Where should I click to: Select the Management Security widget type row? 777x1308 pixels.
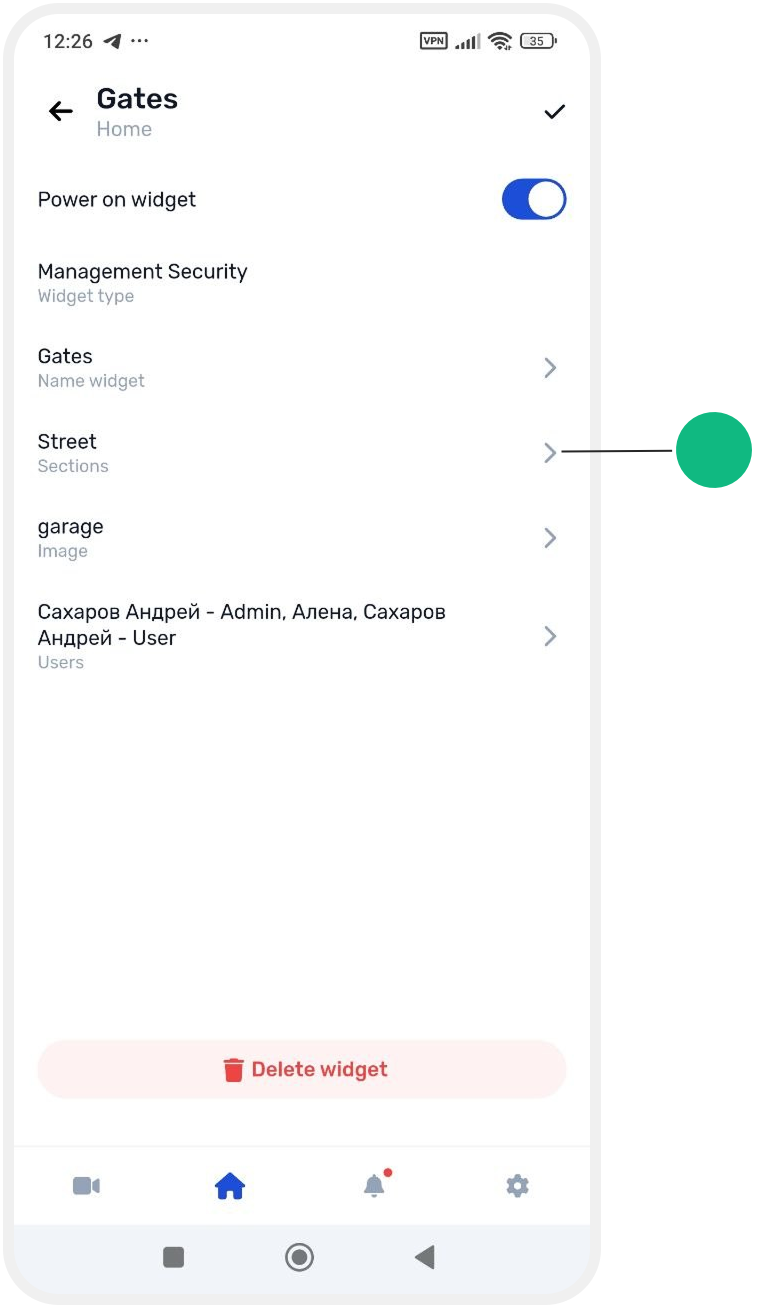302,283
